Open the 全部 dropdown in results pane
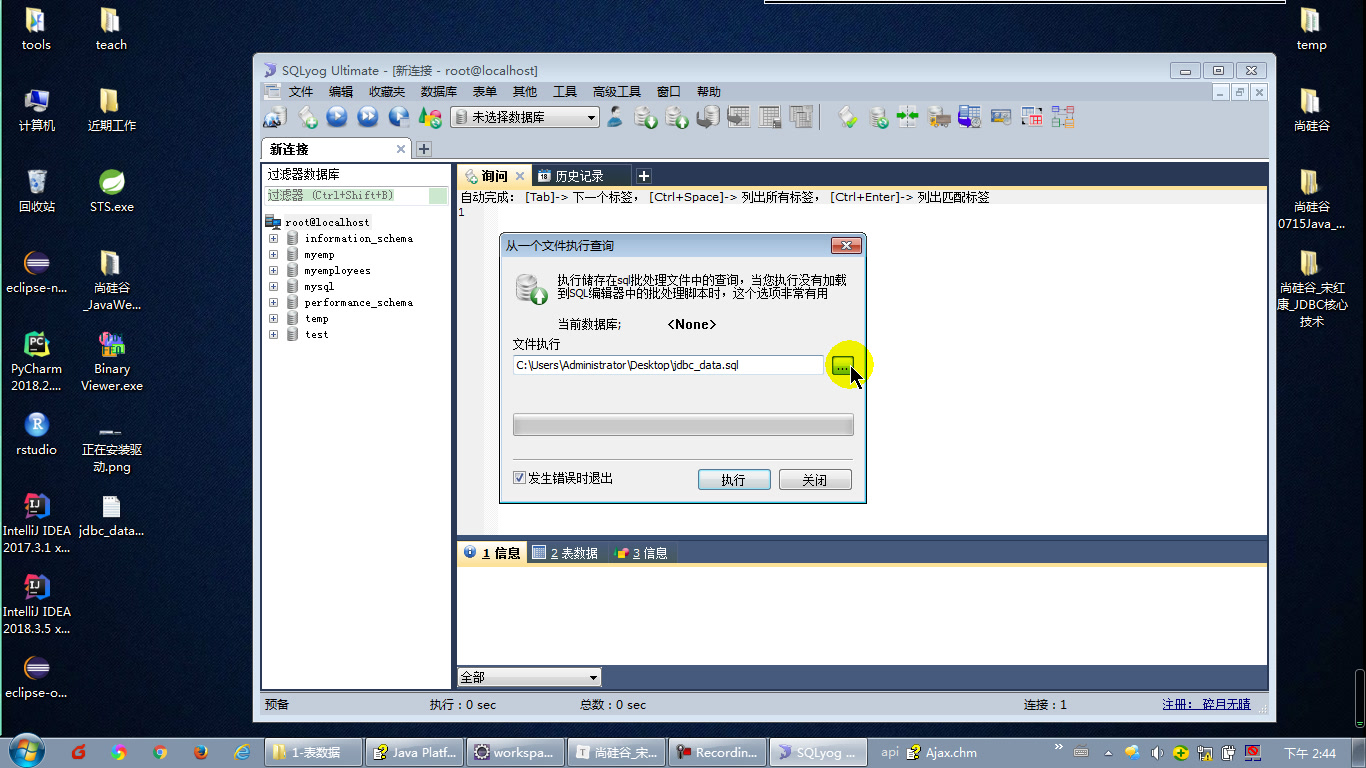Viewport: 1366px width, 768px height. (x=529, y=677)
